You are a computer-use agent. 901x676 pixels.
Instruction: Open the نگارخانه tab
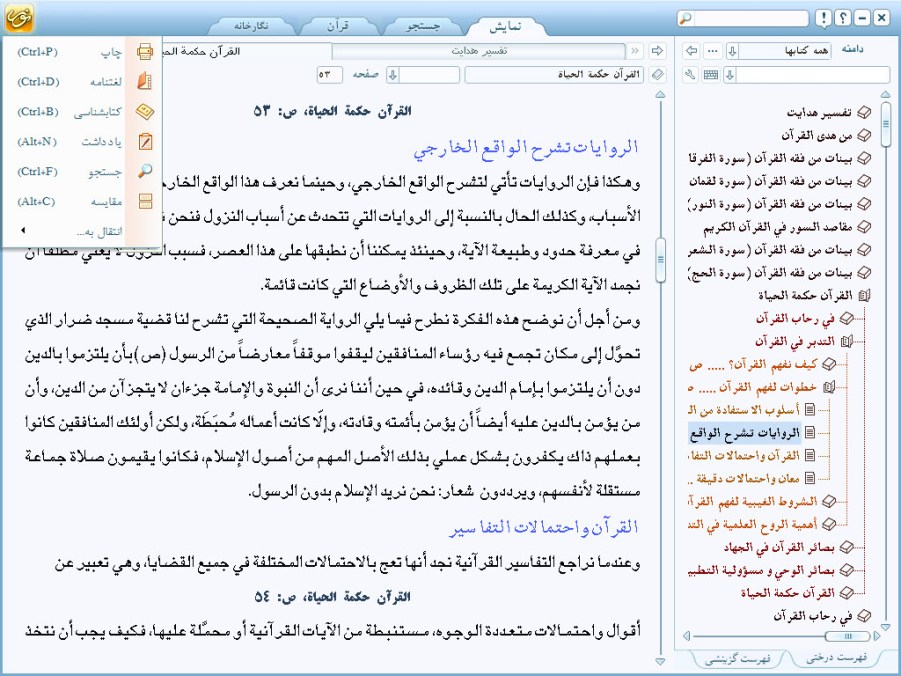[251, 26]
